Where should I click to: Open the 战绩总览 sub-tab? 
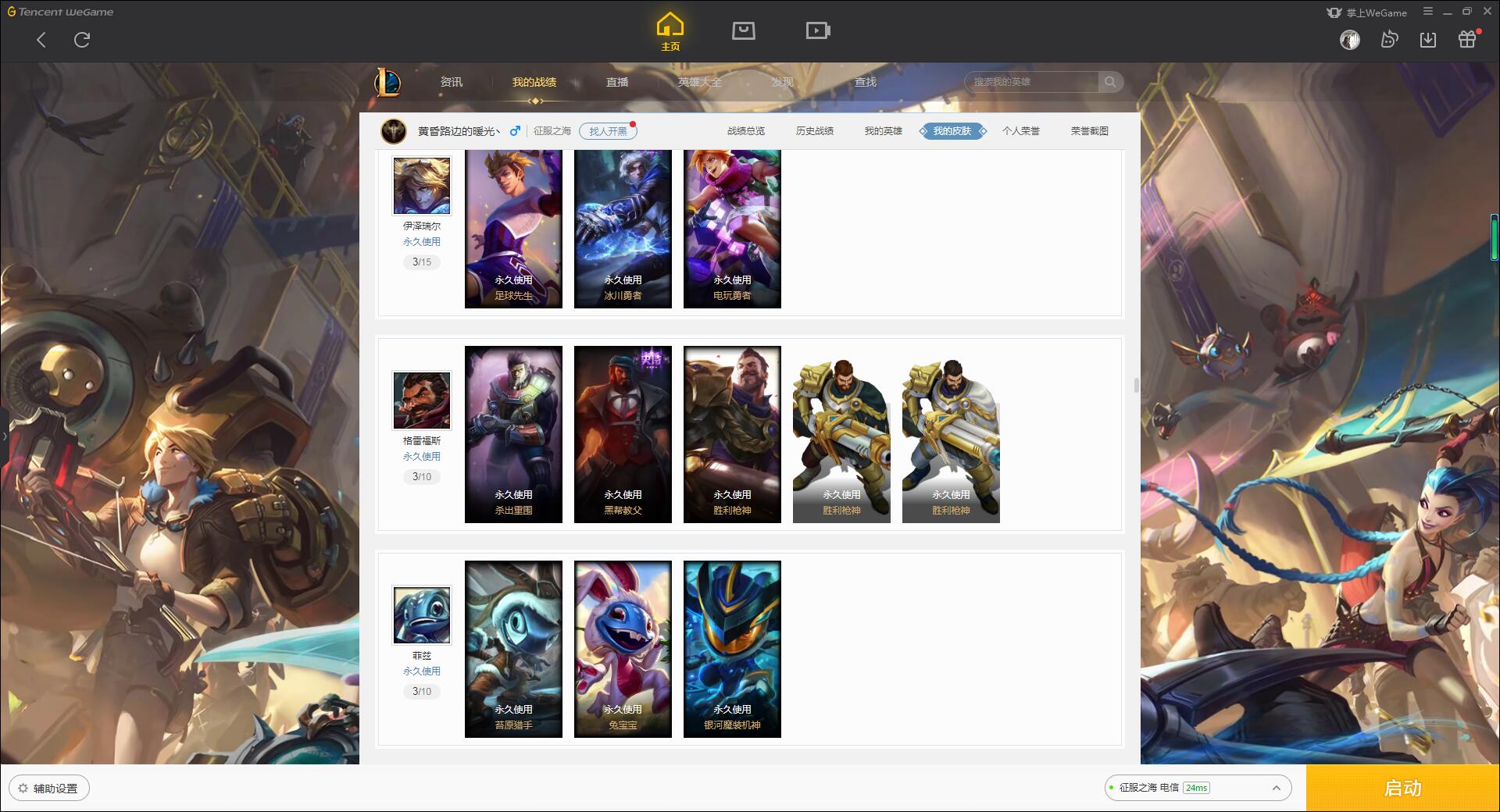(x=746, y=131)
